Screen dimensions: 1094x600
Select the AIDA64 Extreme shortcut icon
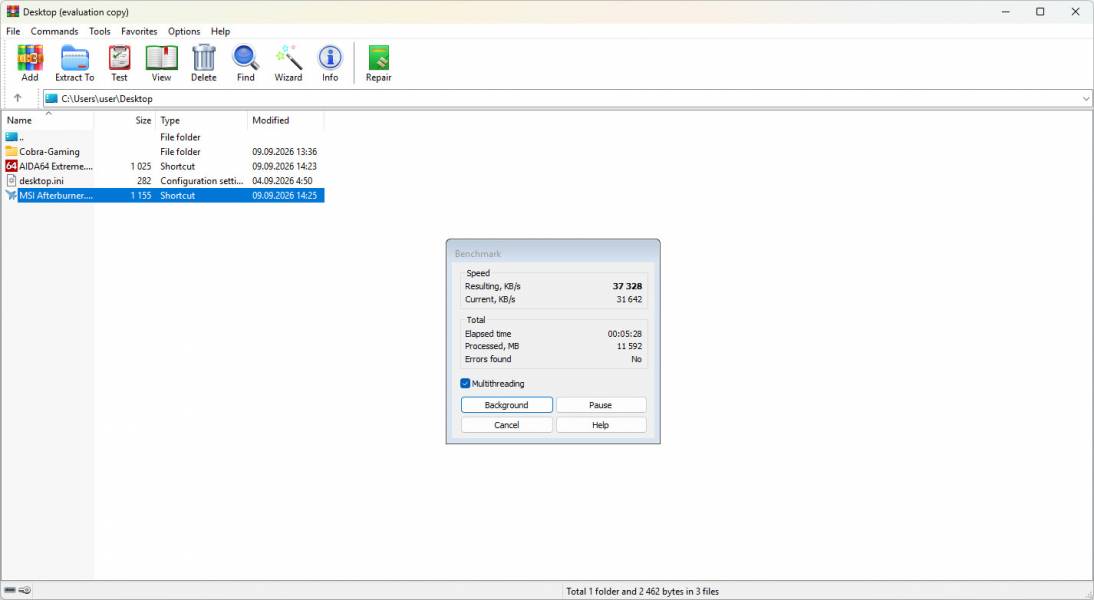click(11, 166)
